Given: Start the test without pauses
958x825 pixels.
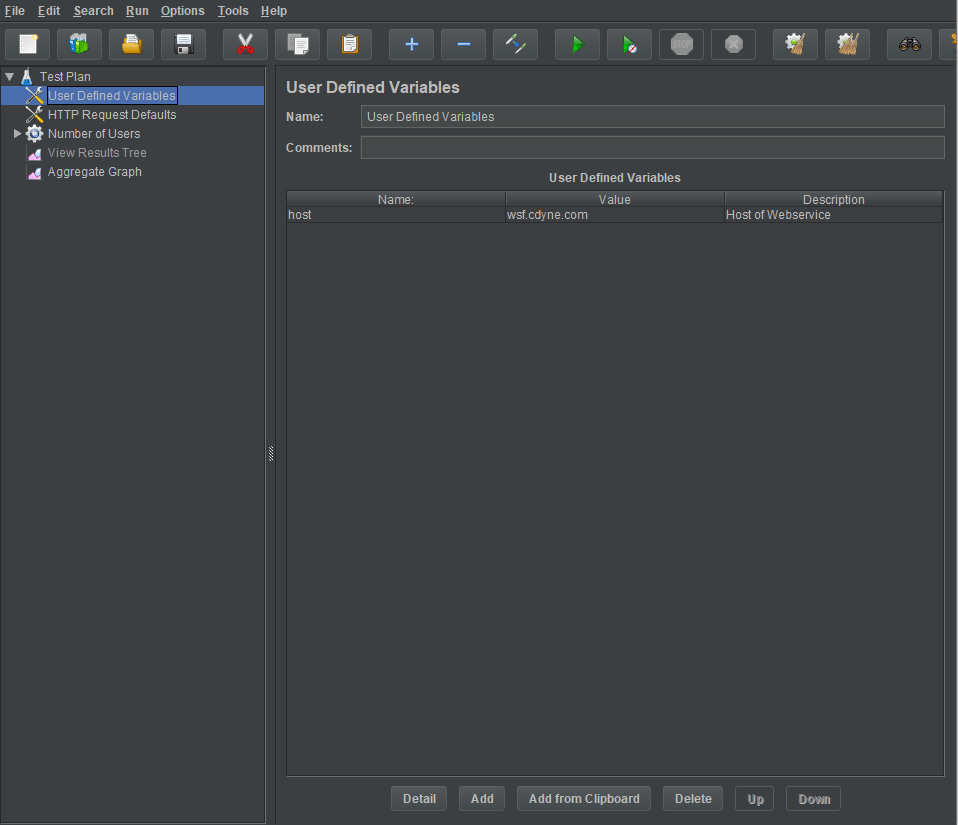Looking at the screenshot, I should pyautogui.click(x=629, y=43).
